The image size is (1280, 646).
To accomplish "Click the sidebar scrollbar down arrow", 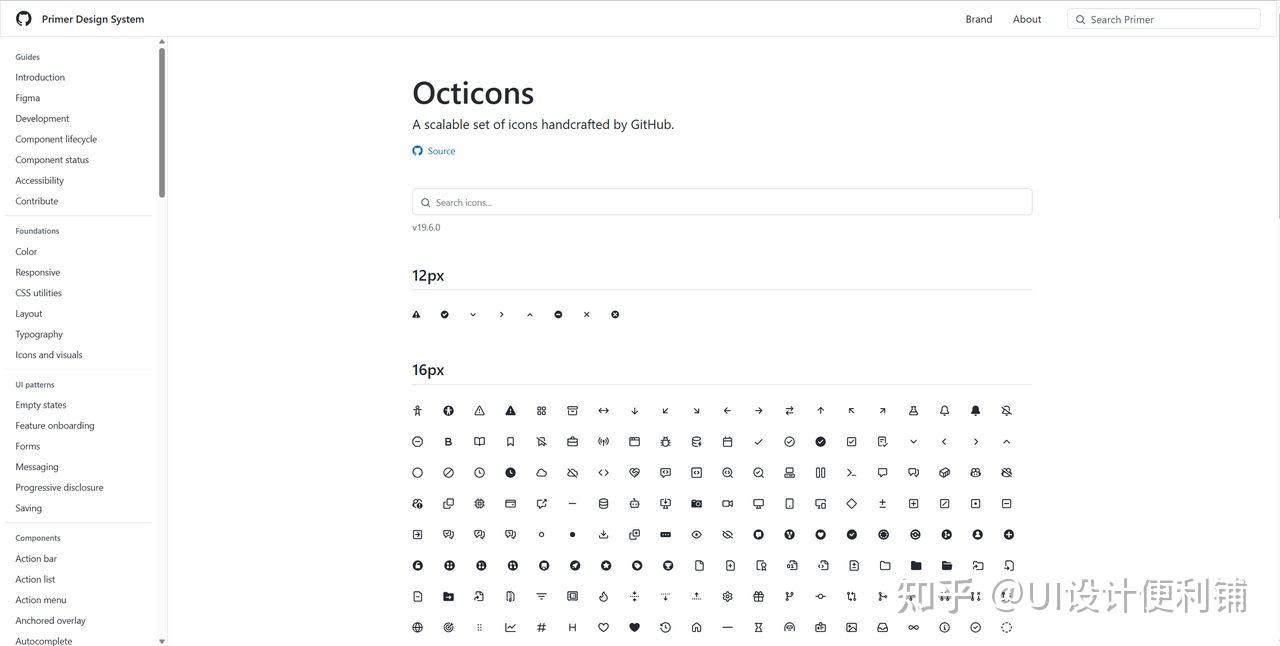I will click(162, 641).
